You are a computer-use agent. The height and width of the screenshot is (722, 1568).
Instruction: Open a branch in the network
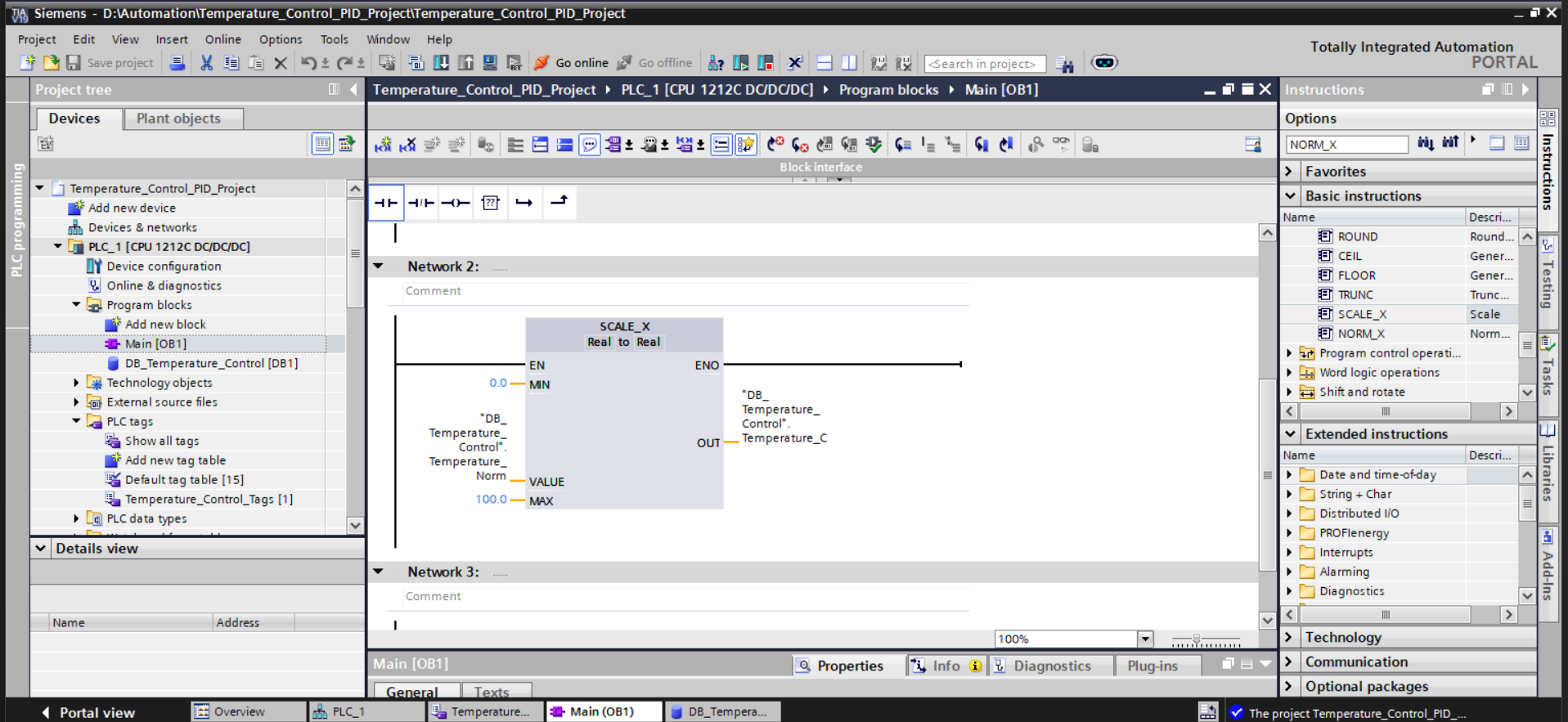(524, 203)
